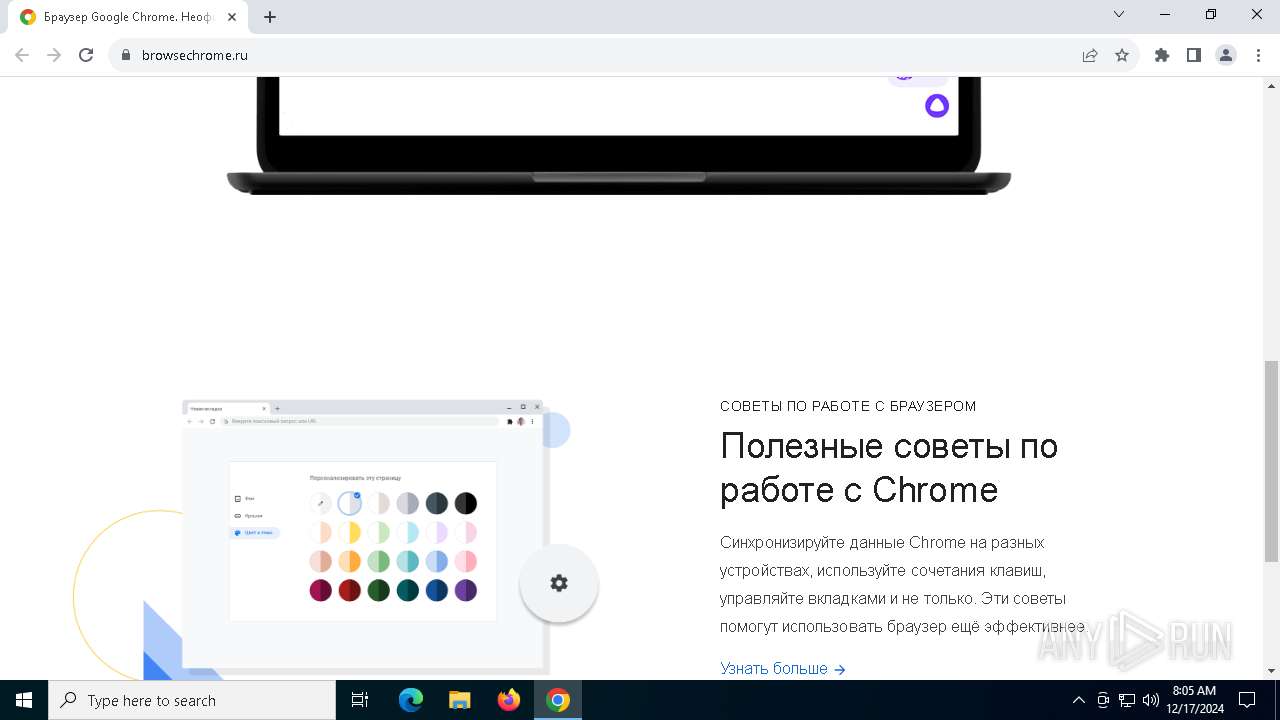Open File Explorer from the taskbar
1280x720 pixels.
460,700
